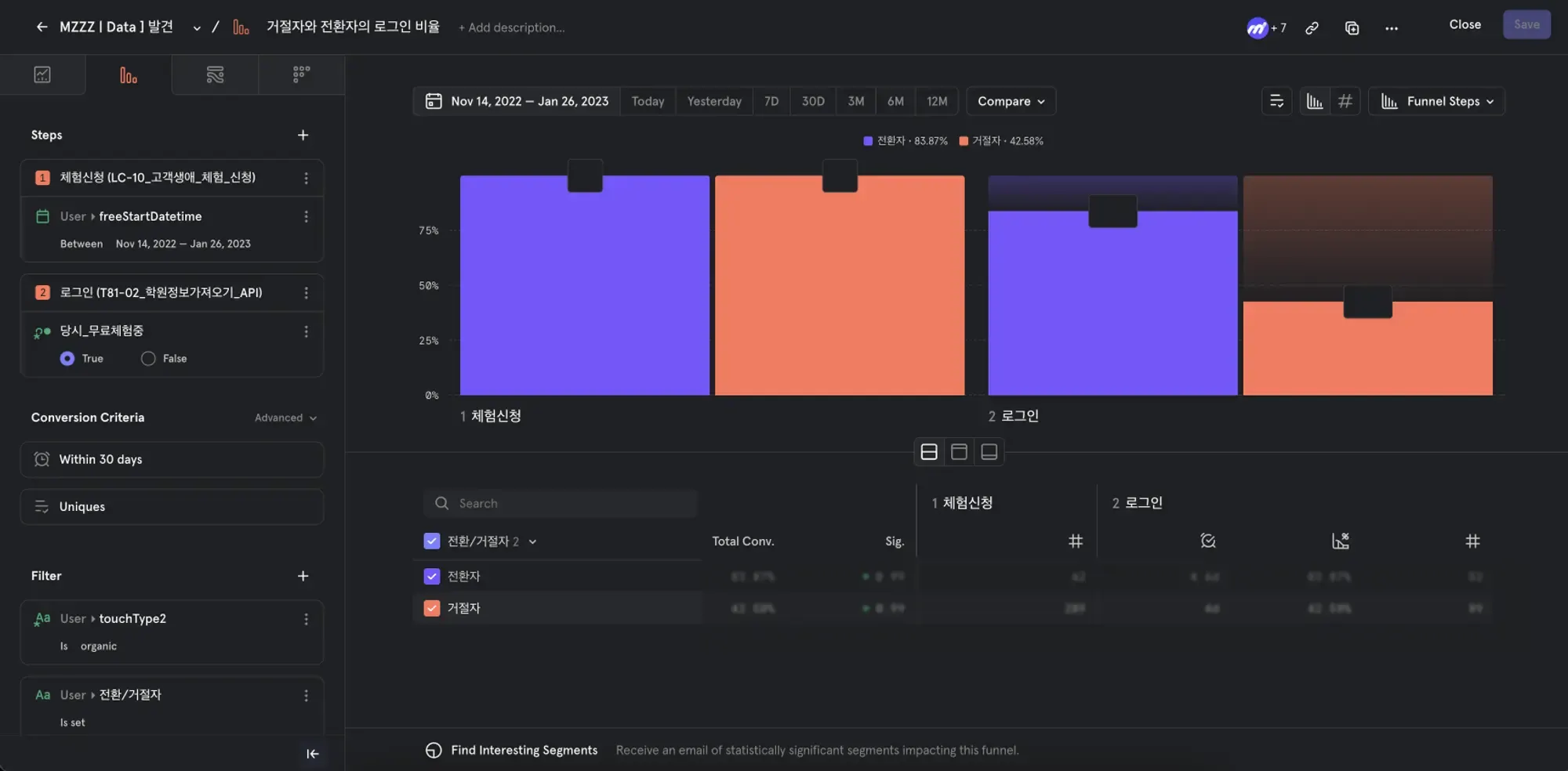The image size is (1568, 771).
Task: Switch to the Insights report tab
Action: click(x=42, y=74)
